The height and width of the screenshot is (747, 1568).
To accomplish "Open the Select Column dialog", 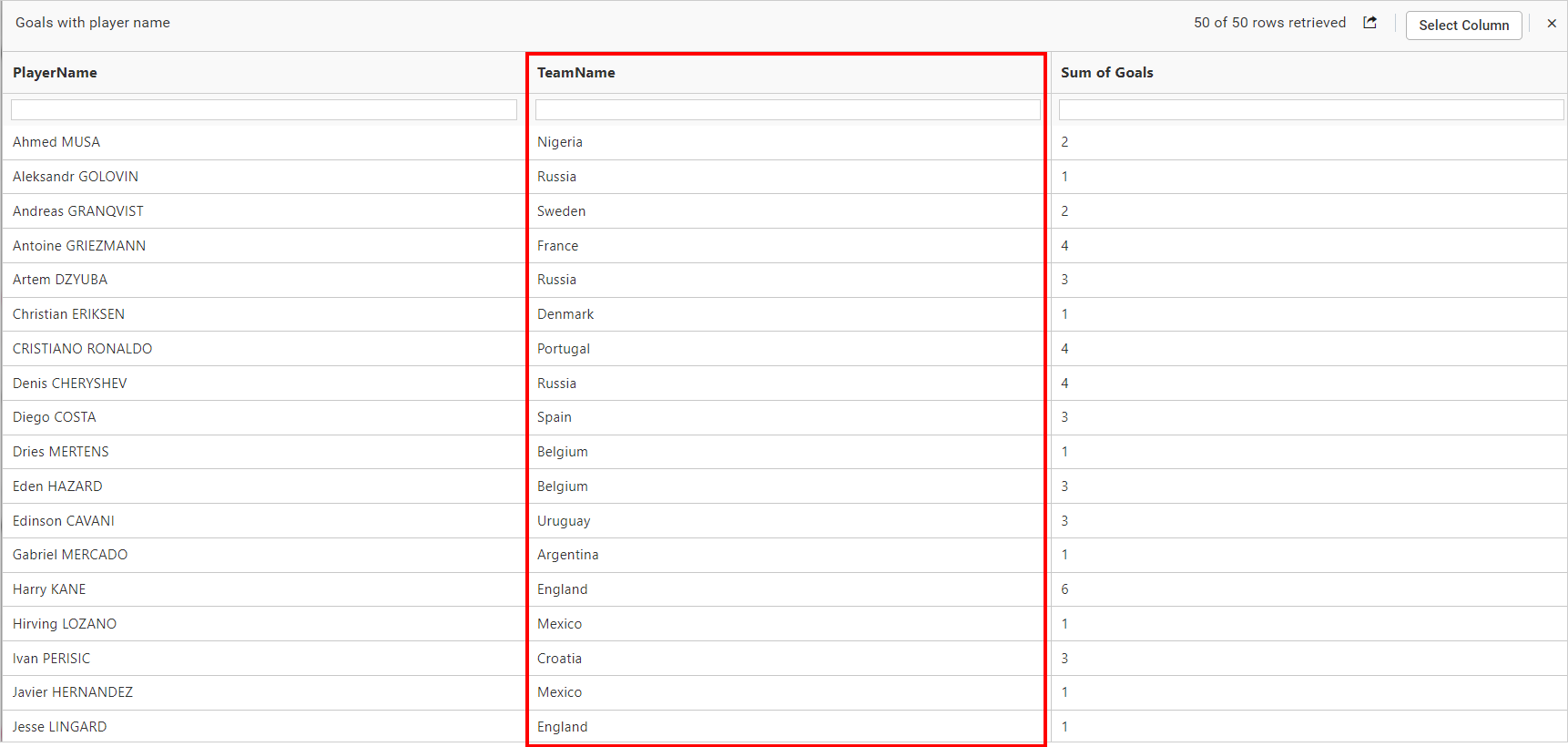I will point(1463,26).
